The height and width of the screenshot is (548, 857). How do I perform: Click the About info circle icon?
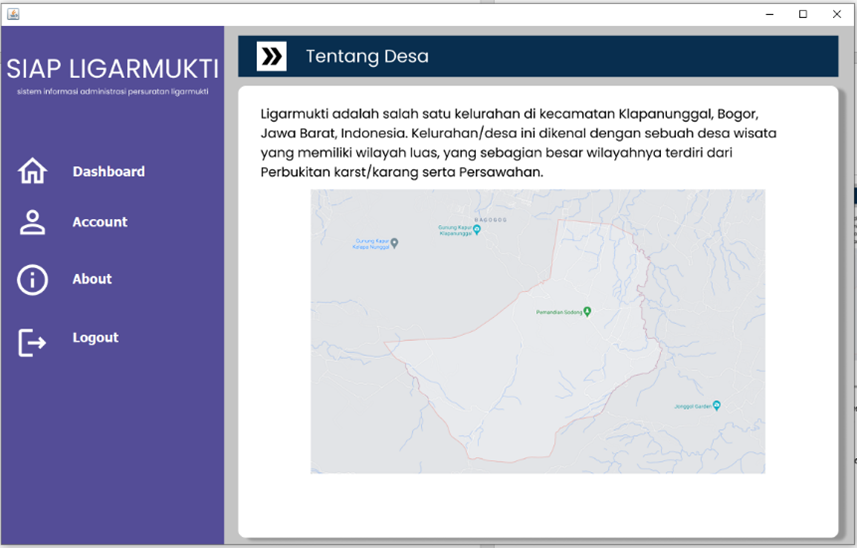coord(32,280)
